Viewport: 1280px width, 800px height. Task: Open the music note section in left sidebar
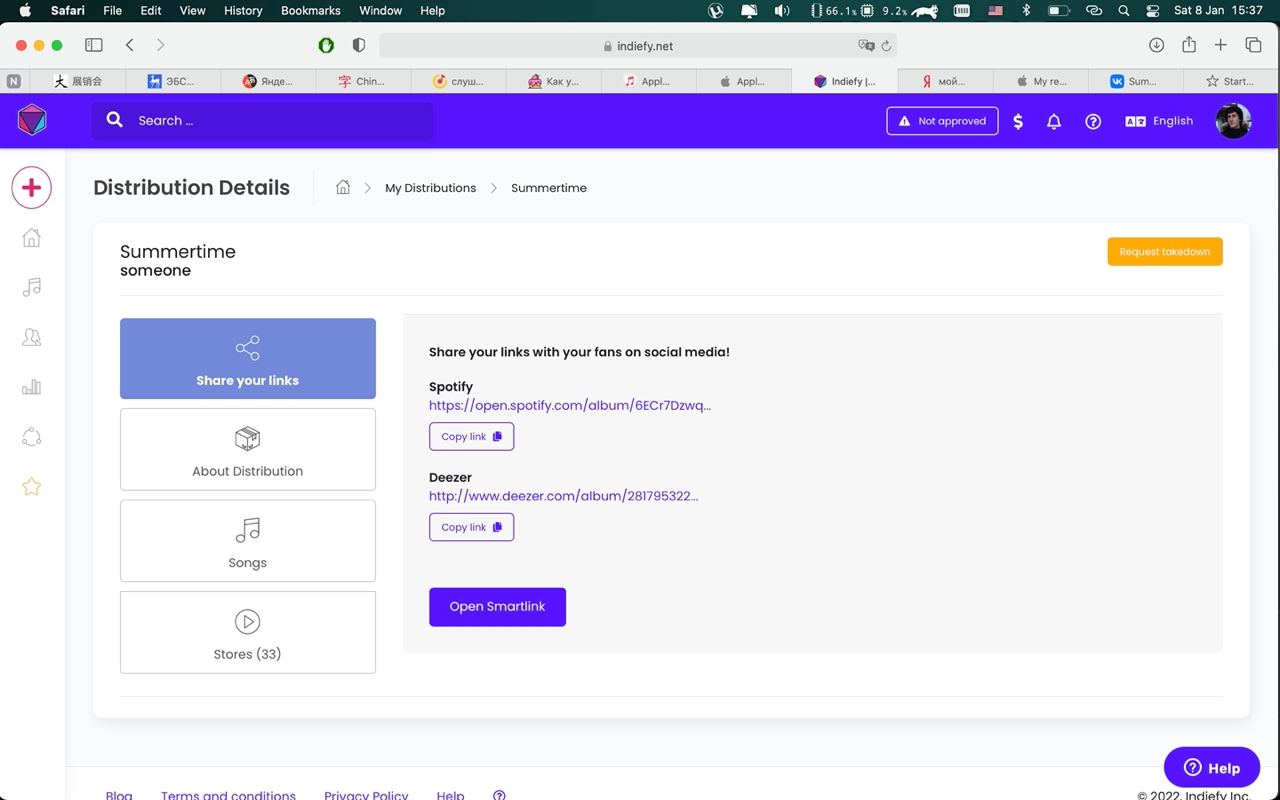(32, 287)
